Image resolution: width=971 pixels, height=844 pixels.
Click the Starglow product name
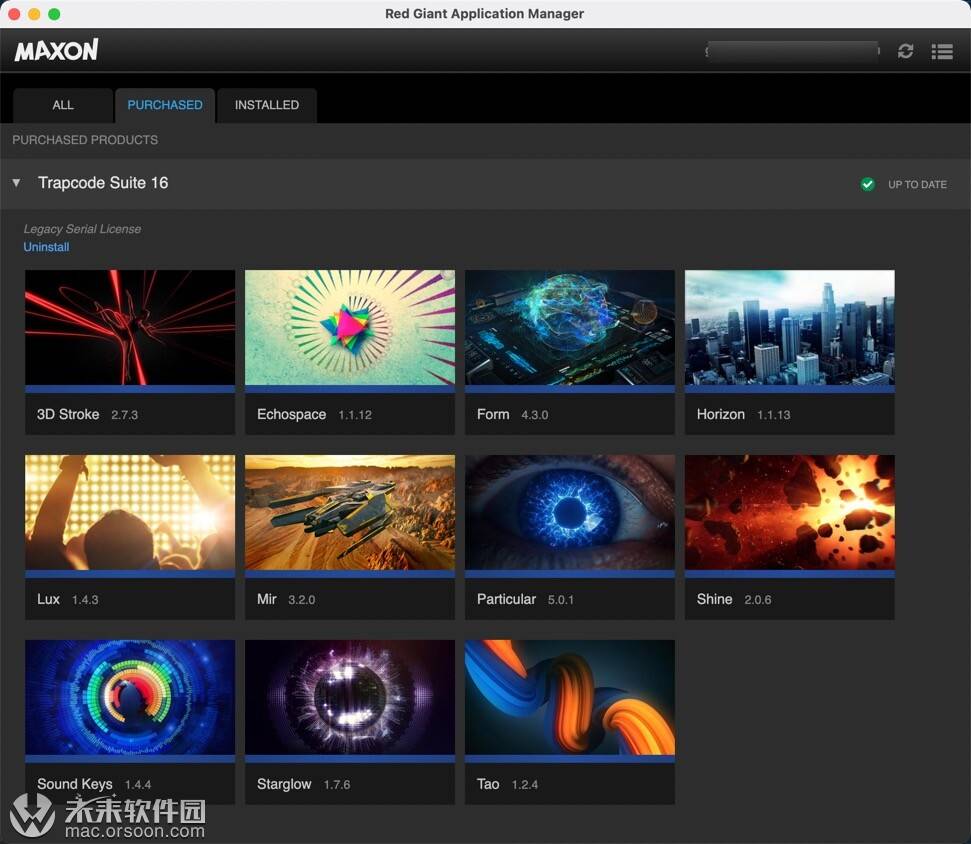point(284,784)
